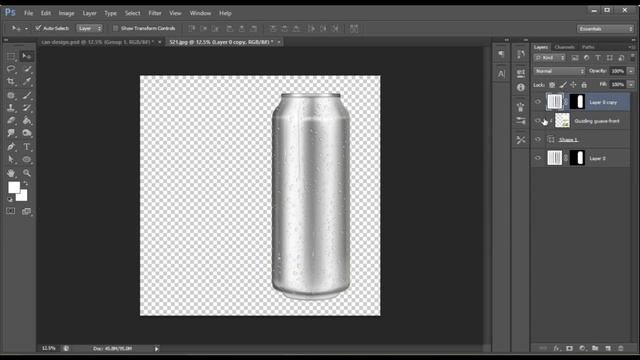Open the Kind filter dropdown
Screen dimensions: 640x360
pyautogui.click(x=549, y=58)
